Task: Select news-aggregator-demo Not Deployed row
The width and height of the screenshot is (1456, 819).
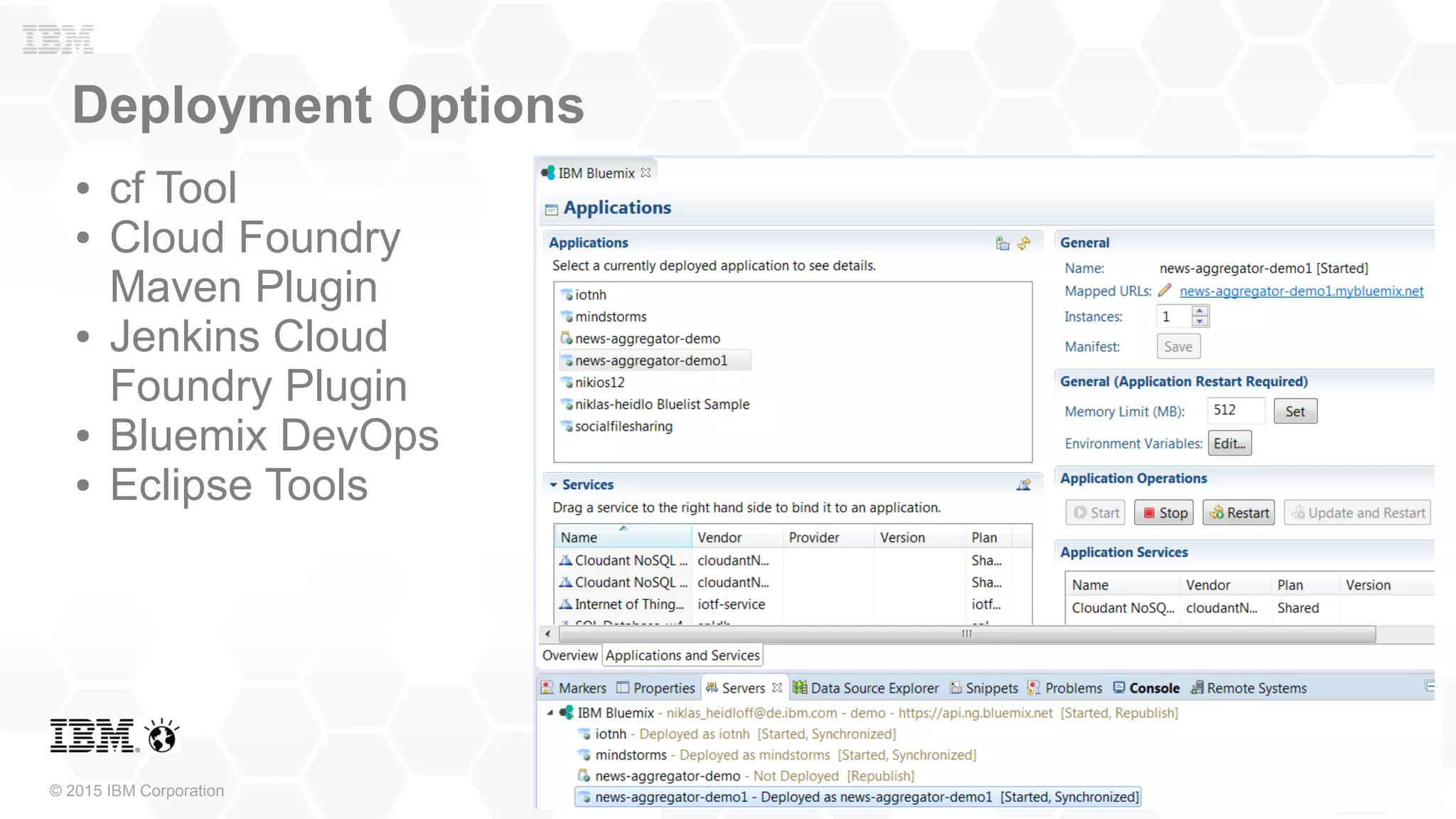Action: (746, 776)
